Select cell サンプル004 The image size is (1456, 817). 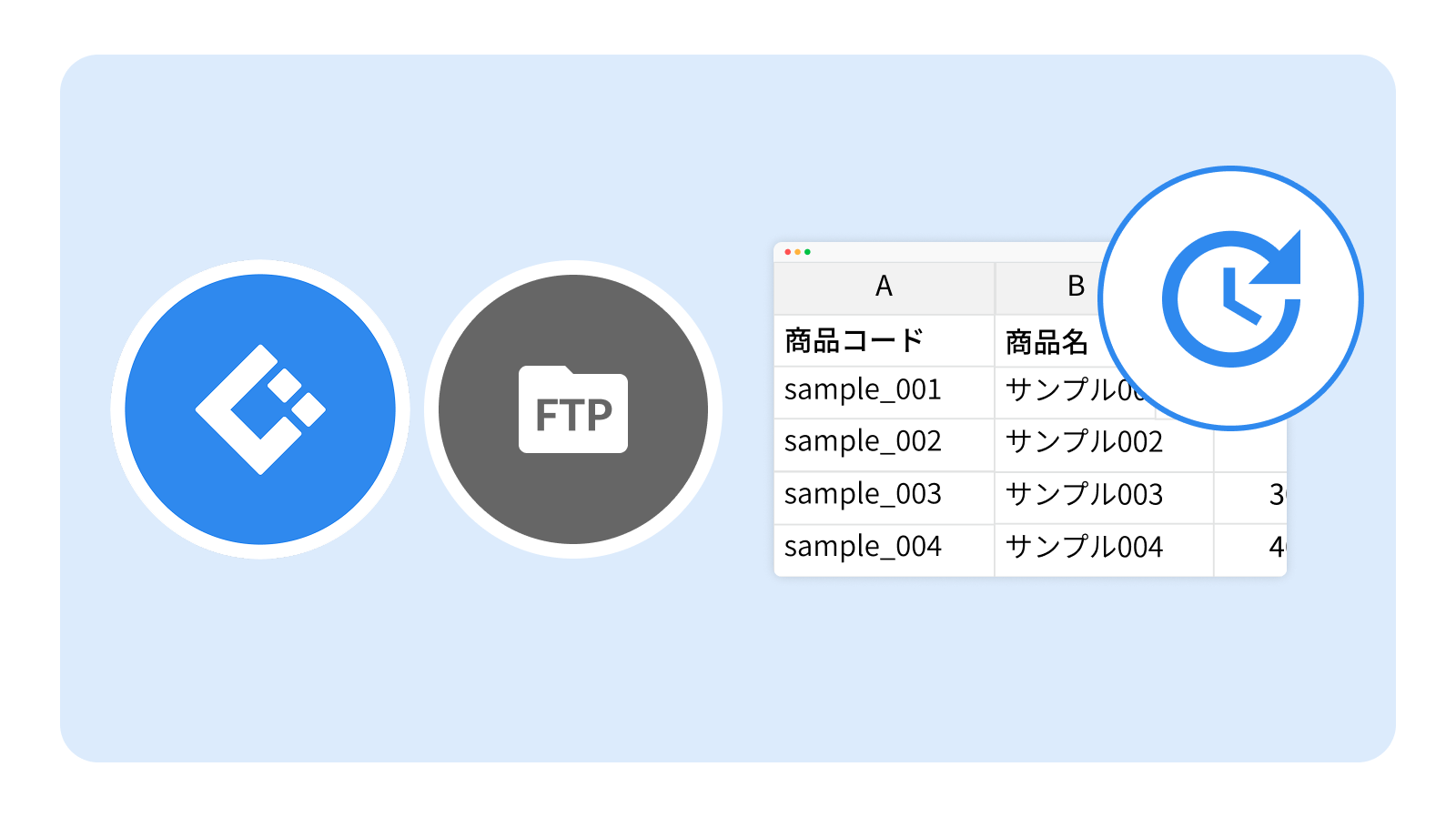[1104, 550]
